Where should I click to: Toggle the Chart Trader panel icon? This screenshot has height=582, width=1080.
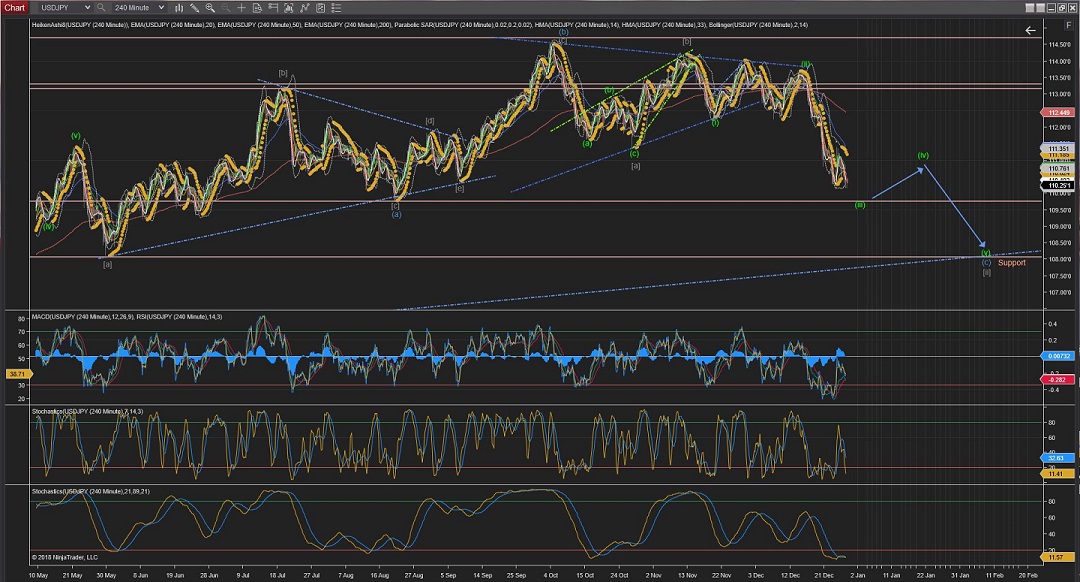pyautogui.click(x=273, y=8)
